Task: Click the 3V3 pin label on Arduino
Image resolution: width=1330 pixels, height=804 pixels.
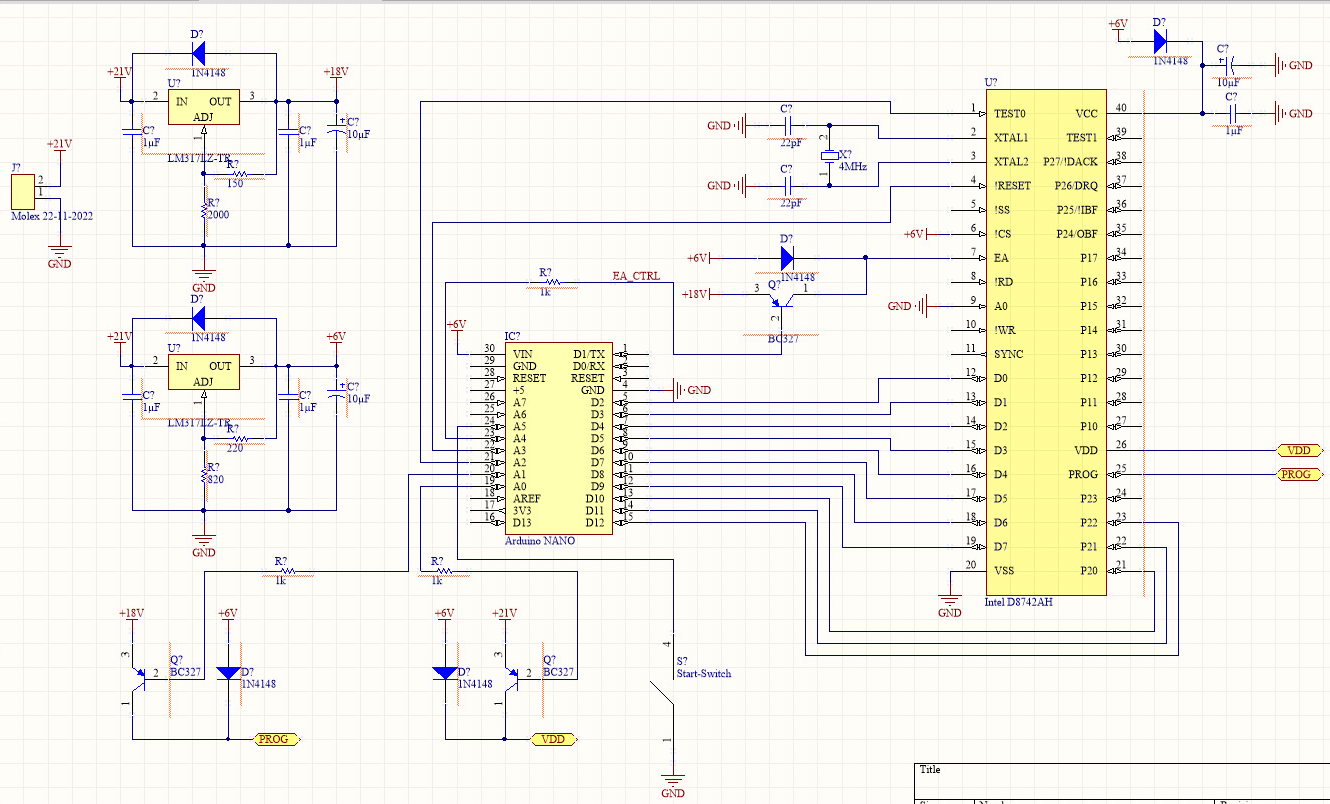Action: pyautogui.click(x=523, y=510)
